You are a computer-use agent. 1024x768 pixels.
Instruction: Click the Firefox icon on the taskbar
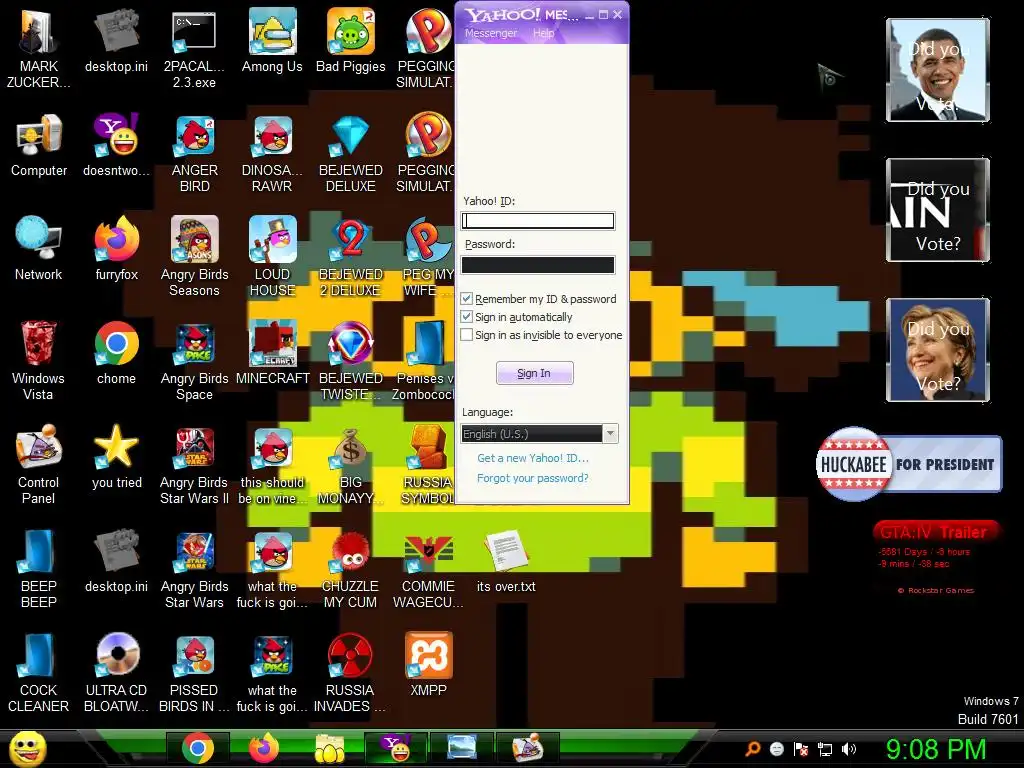coord(263,748)
